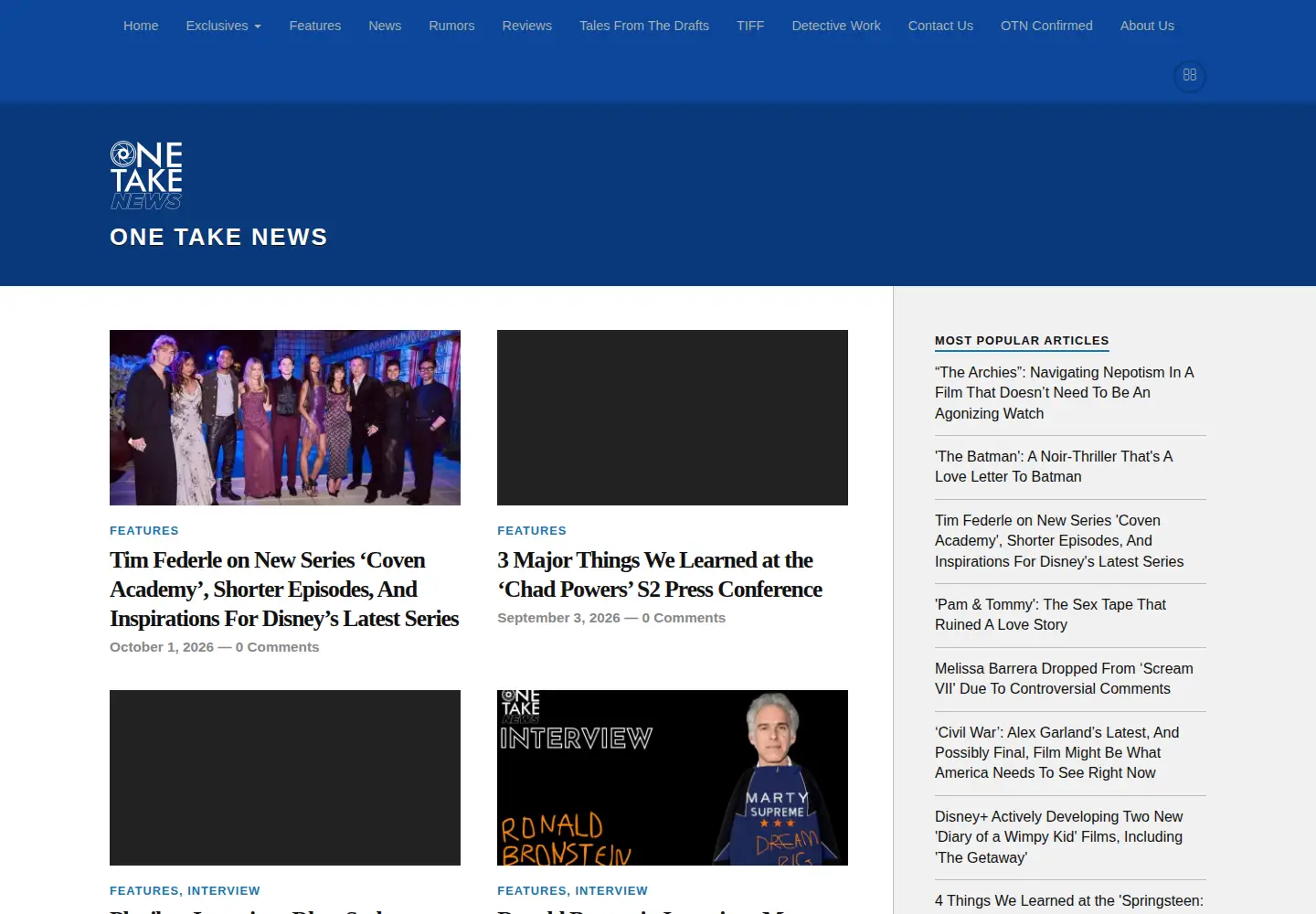Click the ONE TAKE NEWS site title

(218, 237)
